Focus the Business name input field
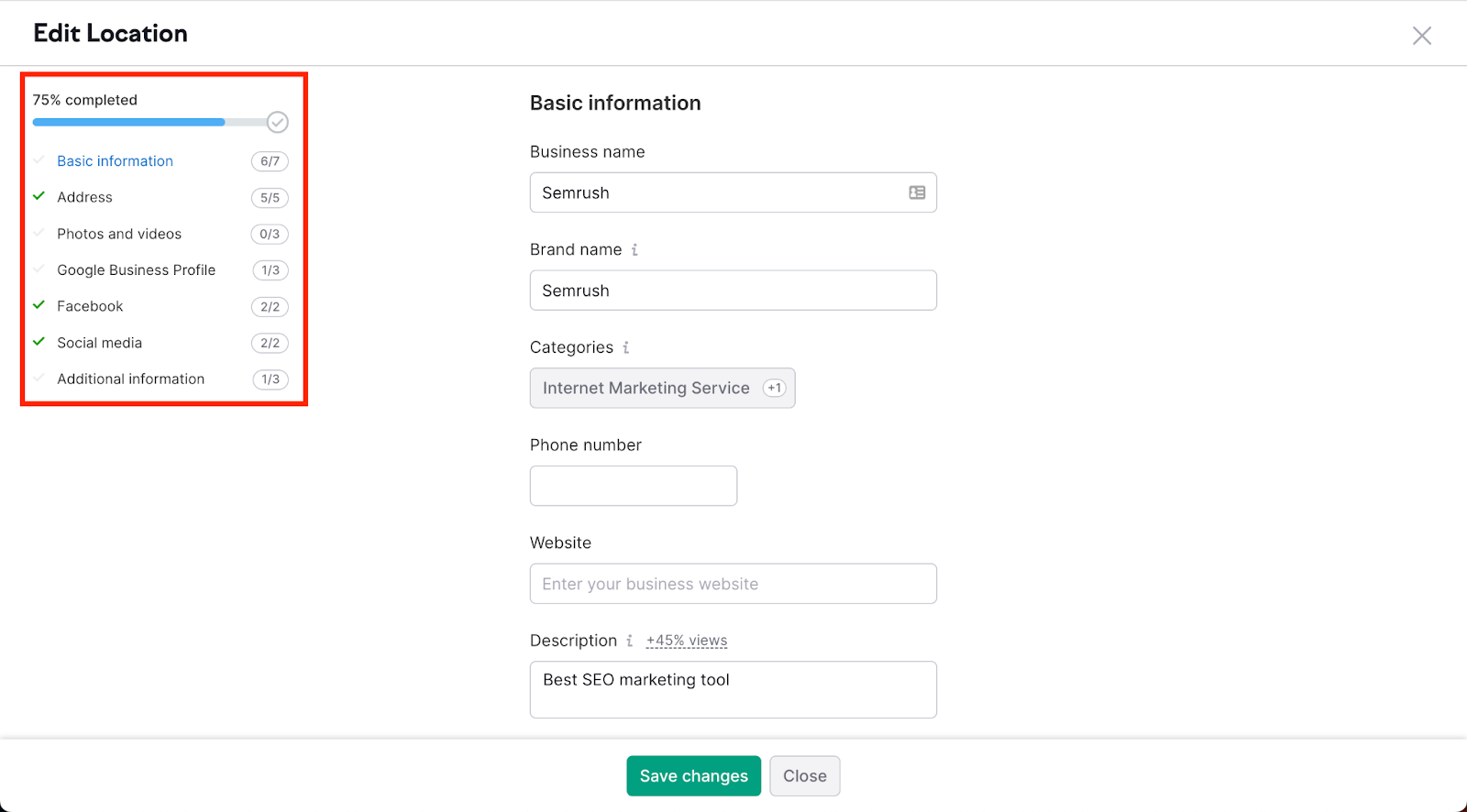 (733, 192)
